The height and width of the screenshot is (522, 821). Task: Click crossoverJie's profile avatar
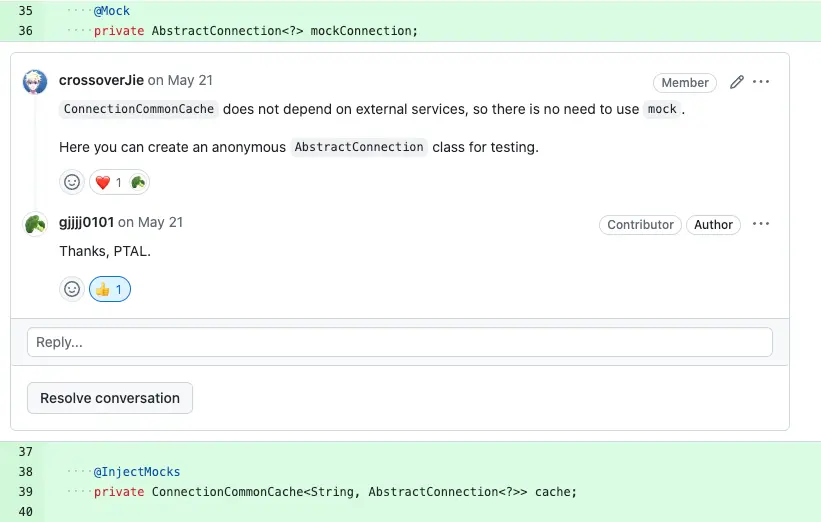(35, 82)
